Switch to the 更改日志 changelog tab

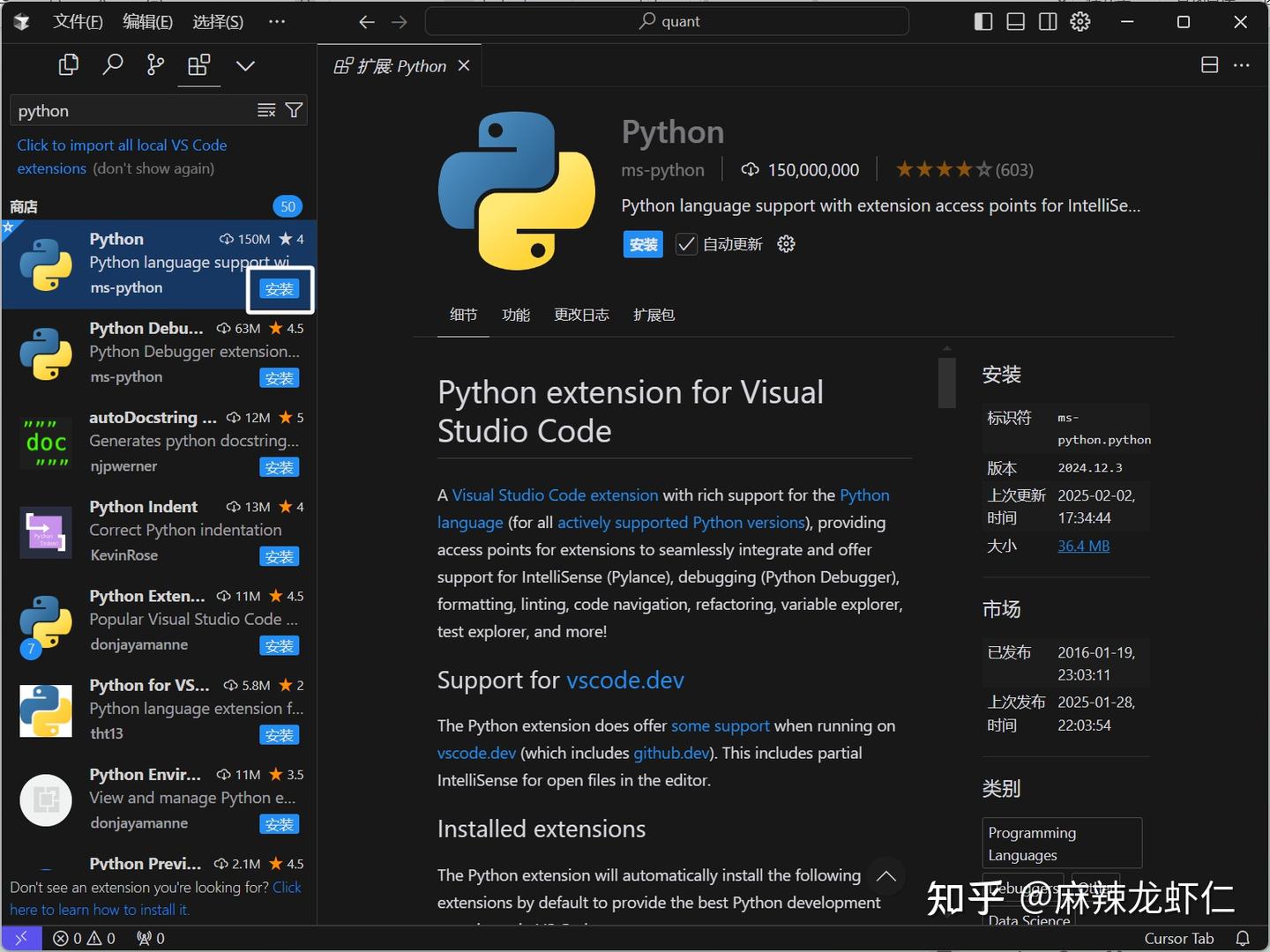[581, 315]
